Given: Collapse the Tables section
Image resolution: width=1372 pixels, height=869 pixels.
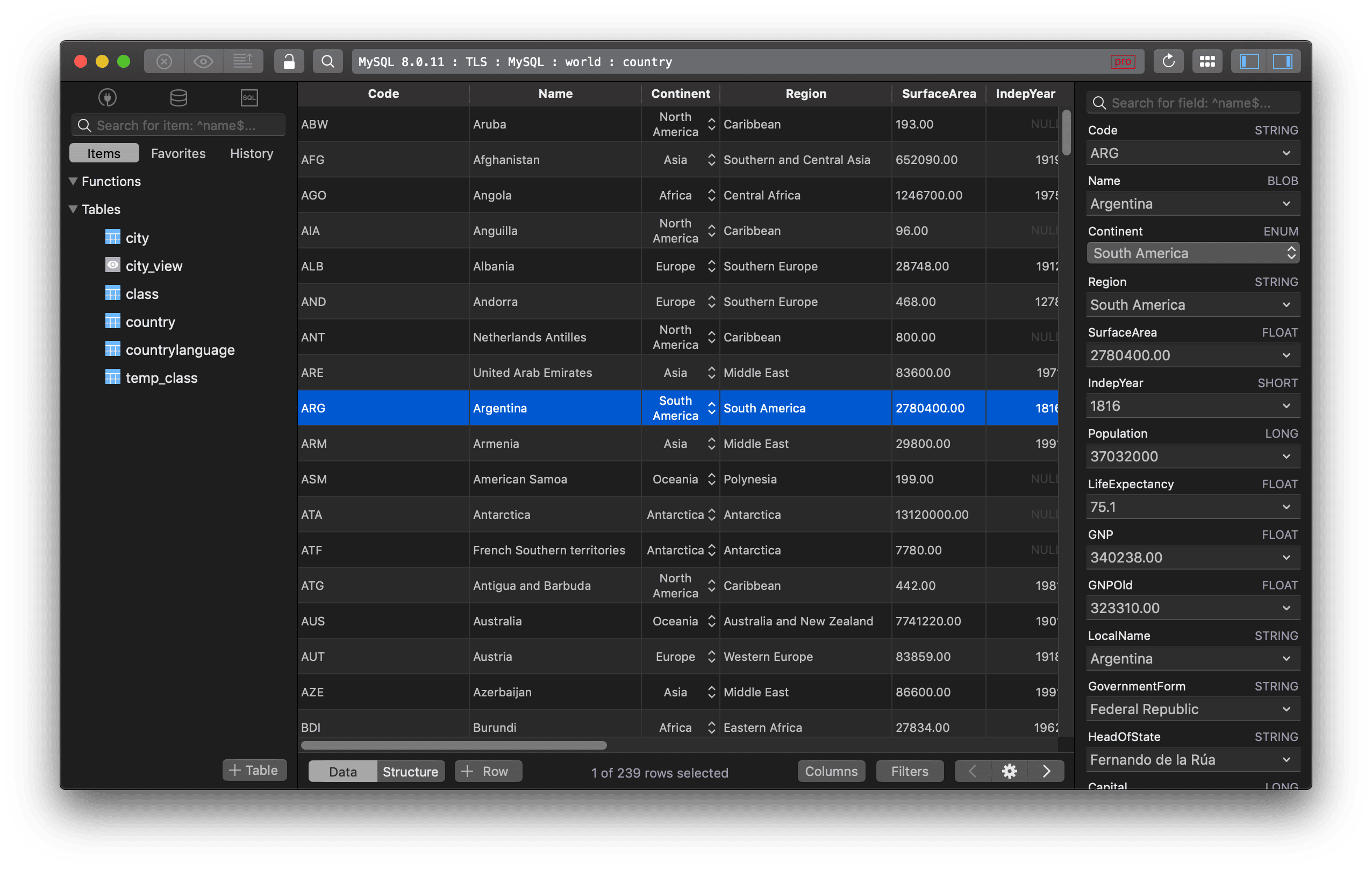Looking at the screenshot, I should pyautogui.click(x=73, y=209).
